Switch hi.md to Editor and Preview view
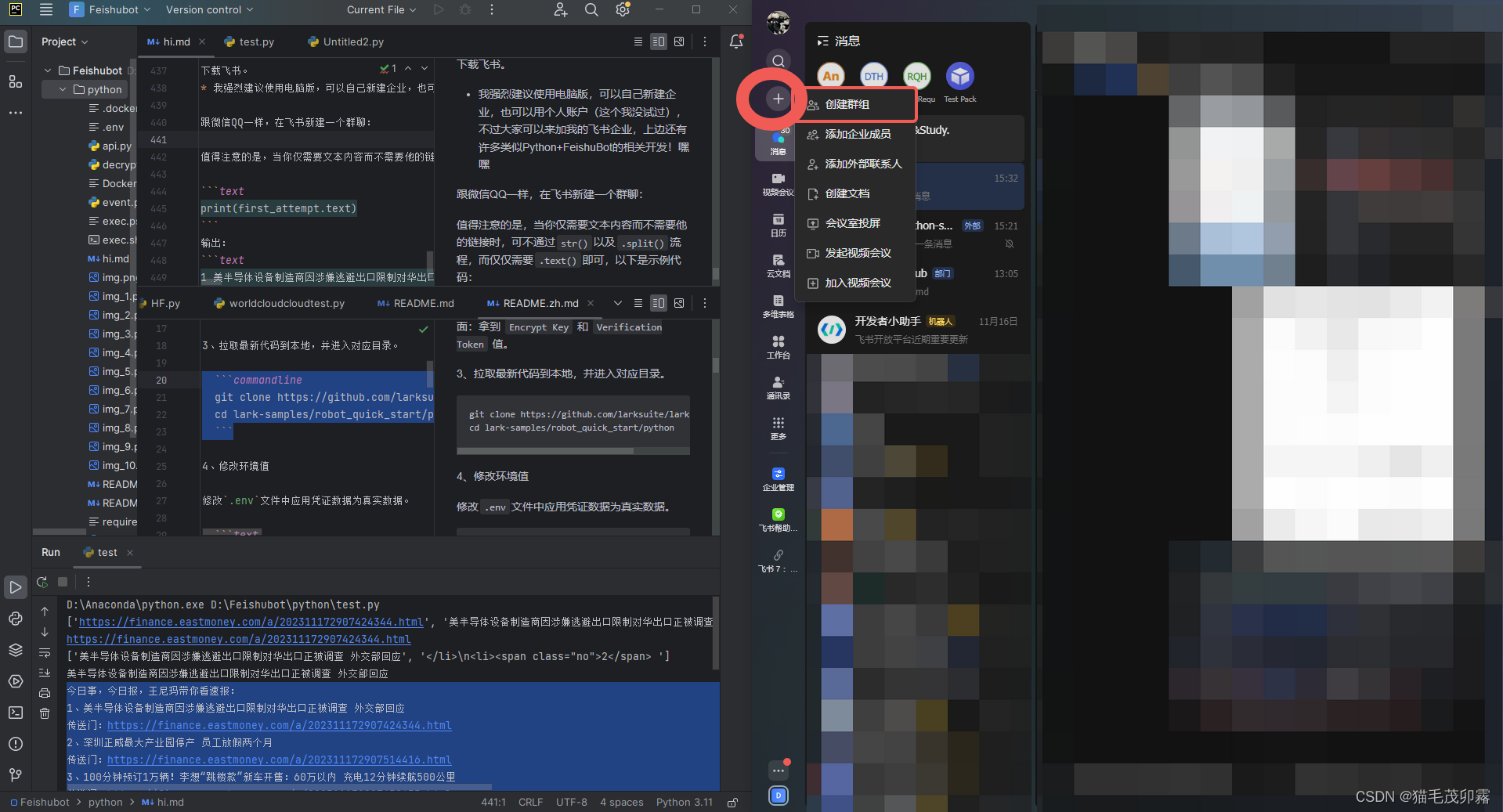The height and width of the screenshot is (812, 1503). coord(659,42)
